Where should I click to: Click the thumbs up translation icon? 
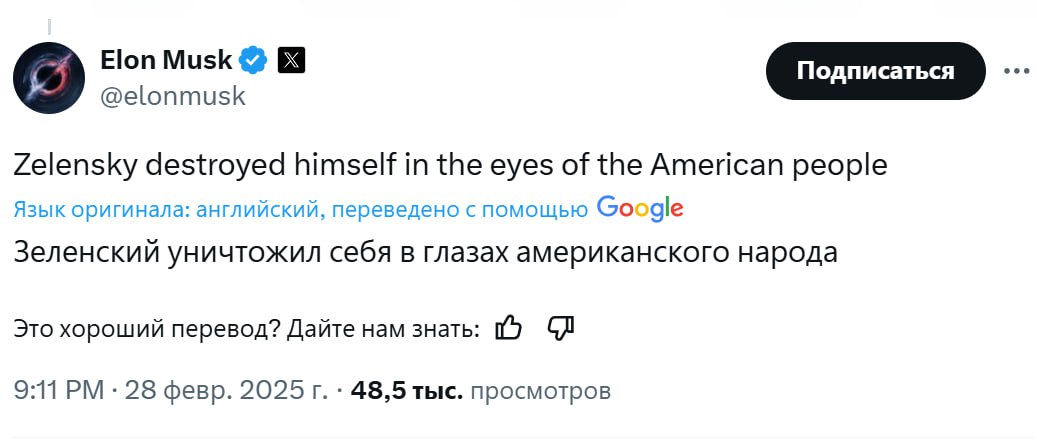tap(509, 328)
